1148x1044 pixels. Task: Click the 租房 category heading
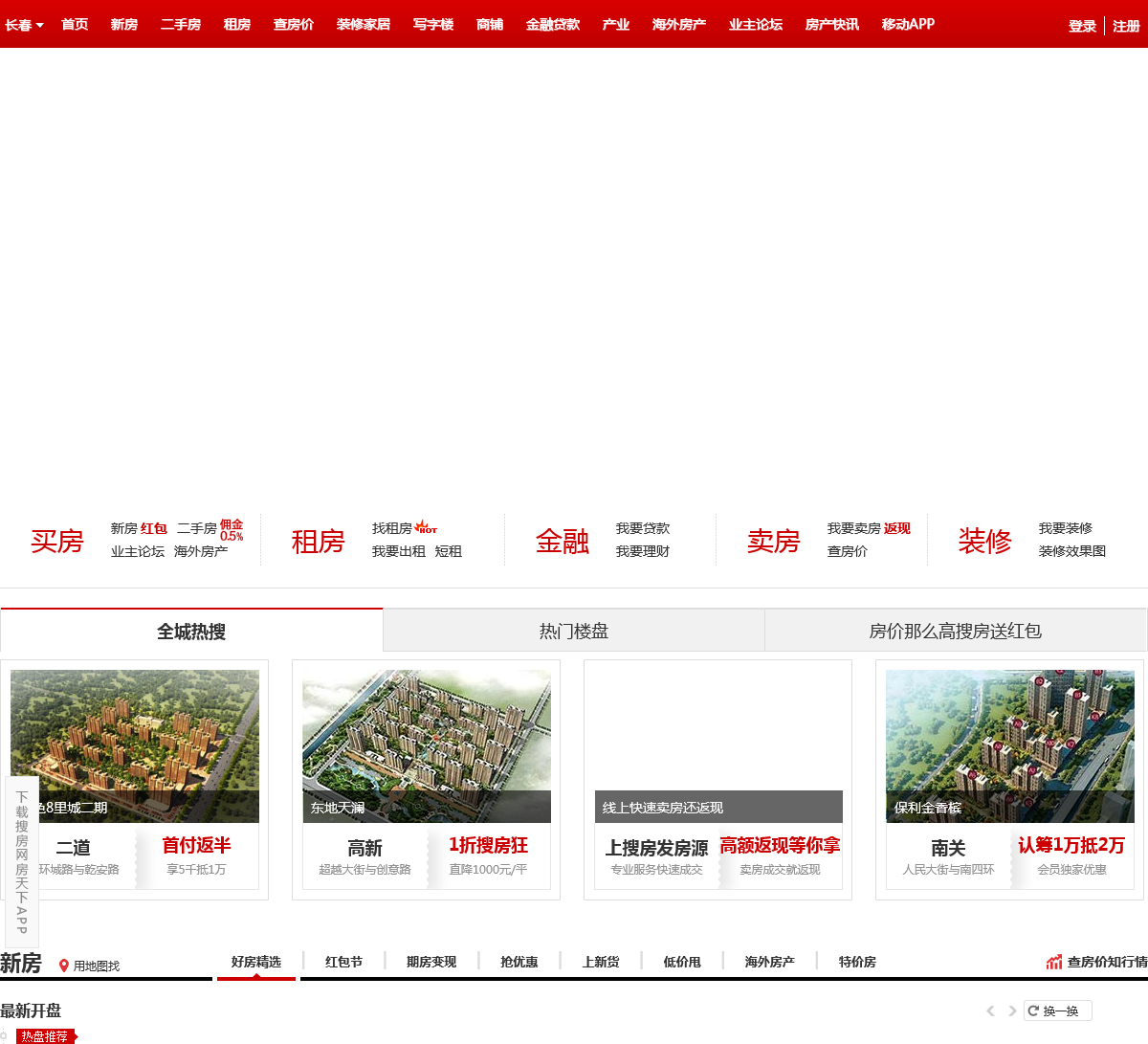pyautogui.click(x=319, y=542)
